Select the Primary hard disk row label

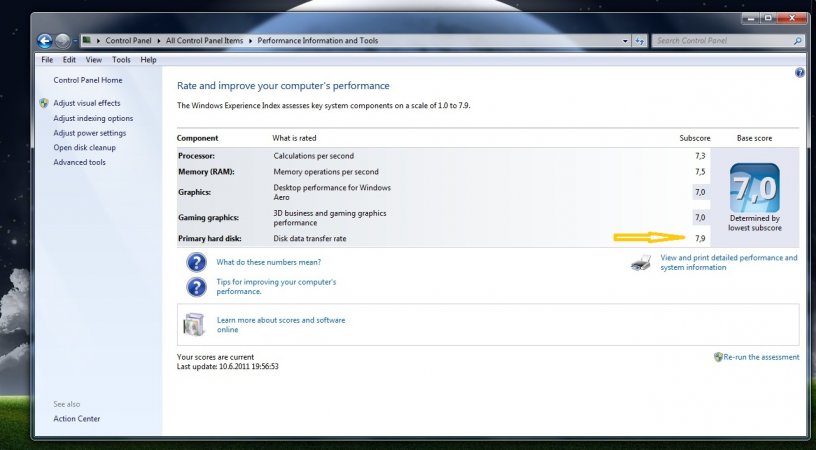pos(210,238)
